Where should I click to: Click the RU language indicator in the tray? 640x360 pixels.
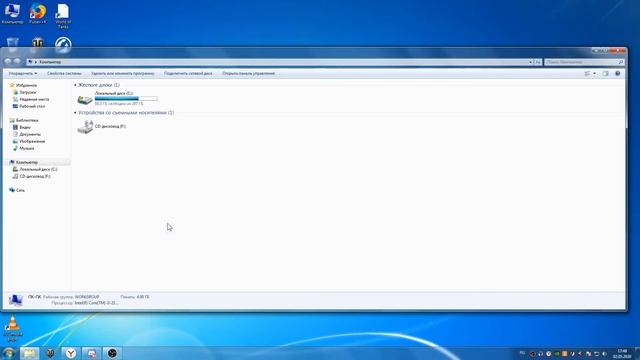pyautogui.click(x=522, y=353)
